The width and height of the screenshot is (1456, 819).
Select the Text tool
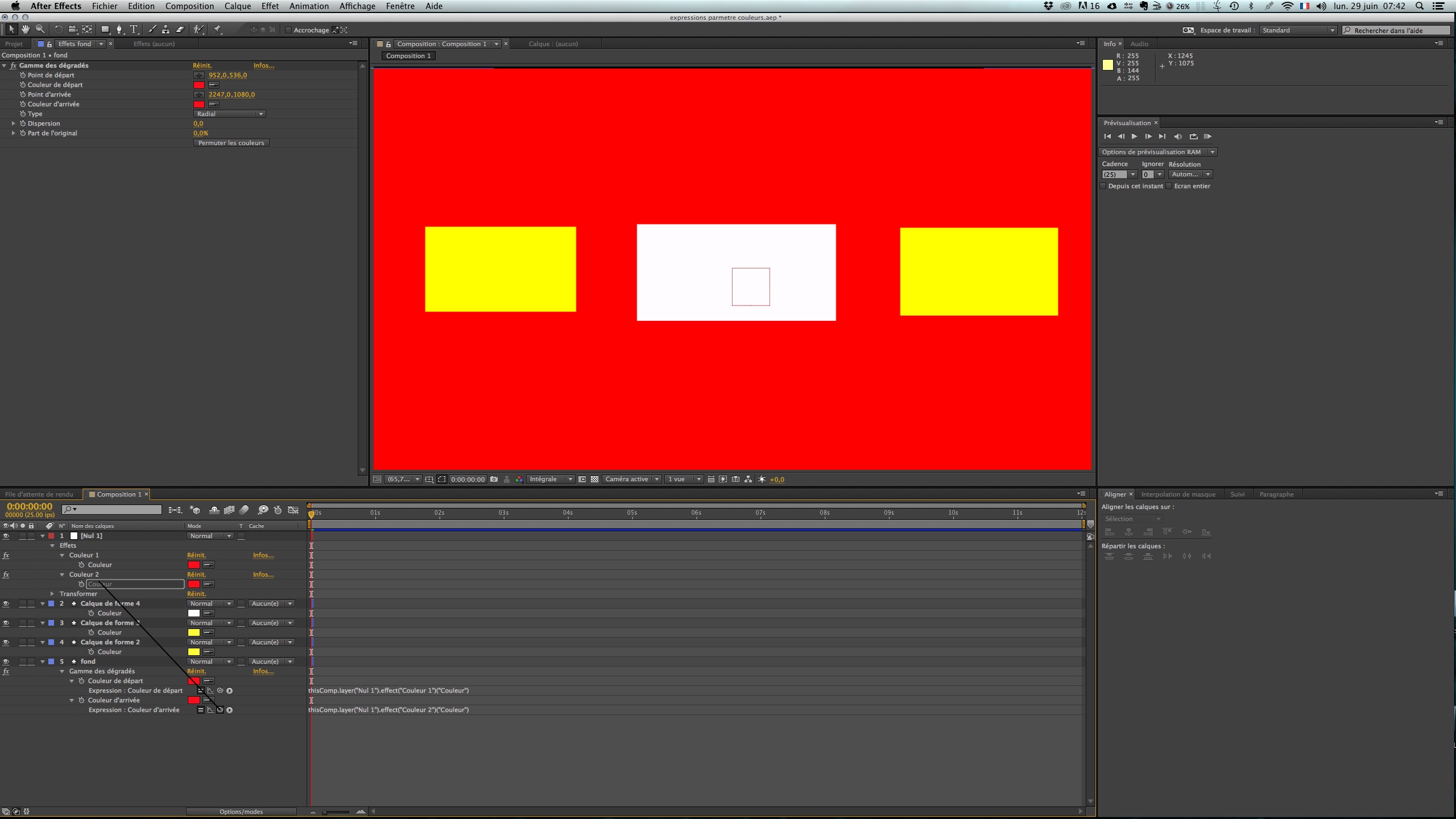tap(134, 30)
